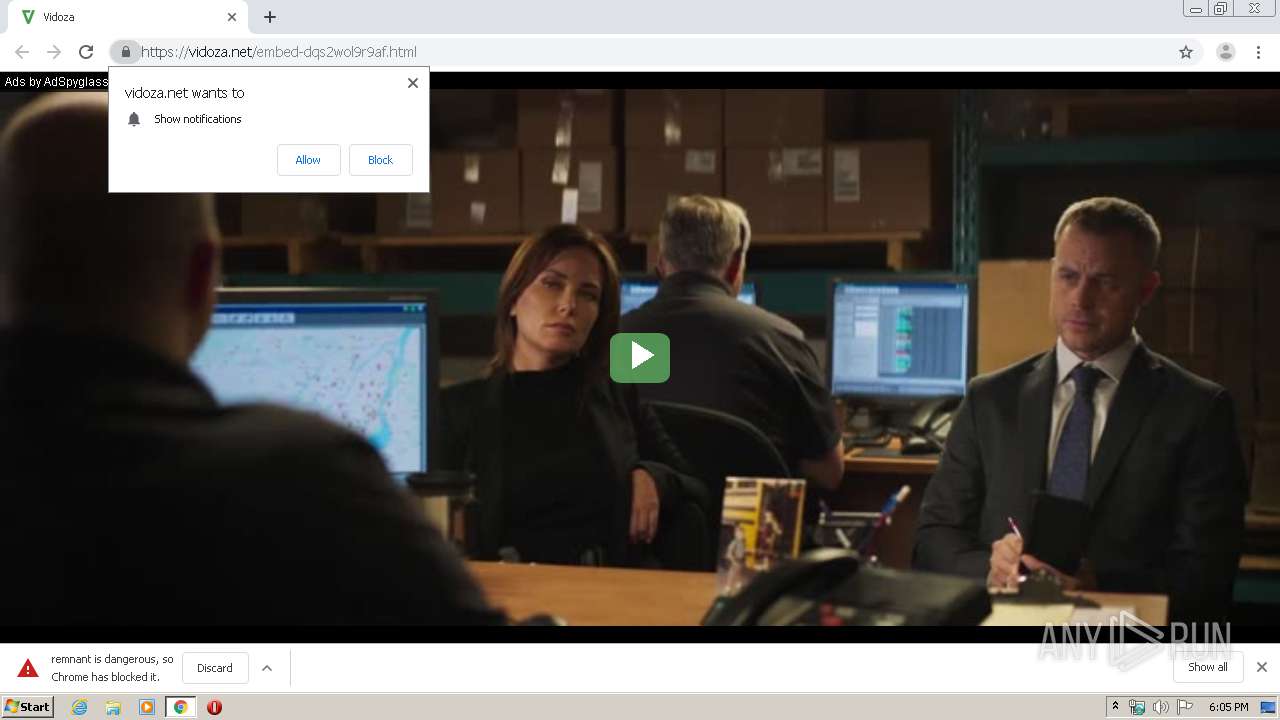Launch Internet Explorer from taskbar
This screenshot has width=1280, height=720.
tap(80, 707)
